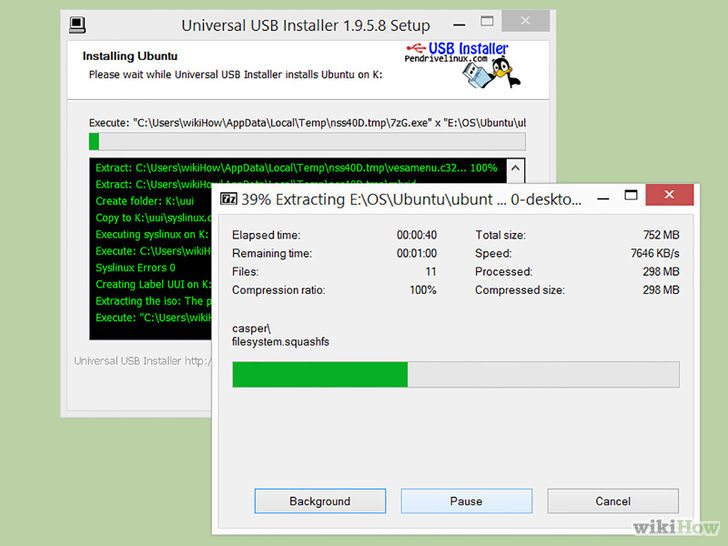This screenshot has height=546, width=728.
Task: Click the Files count value 11
Action: click(x=431, y=272)
